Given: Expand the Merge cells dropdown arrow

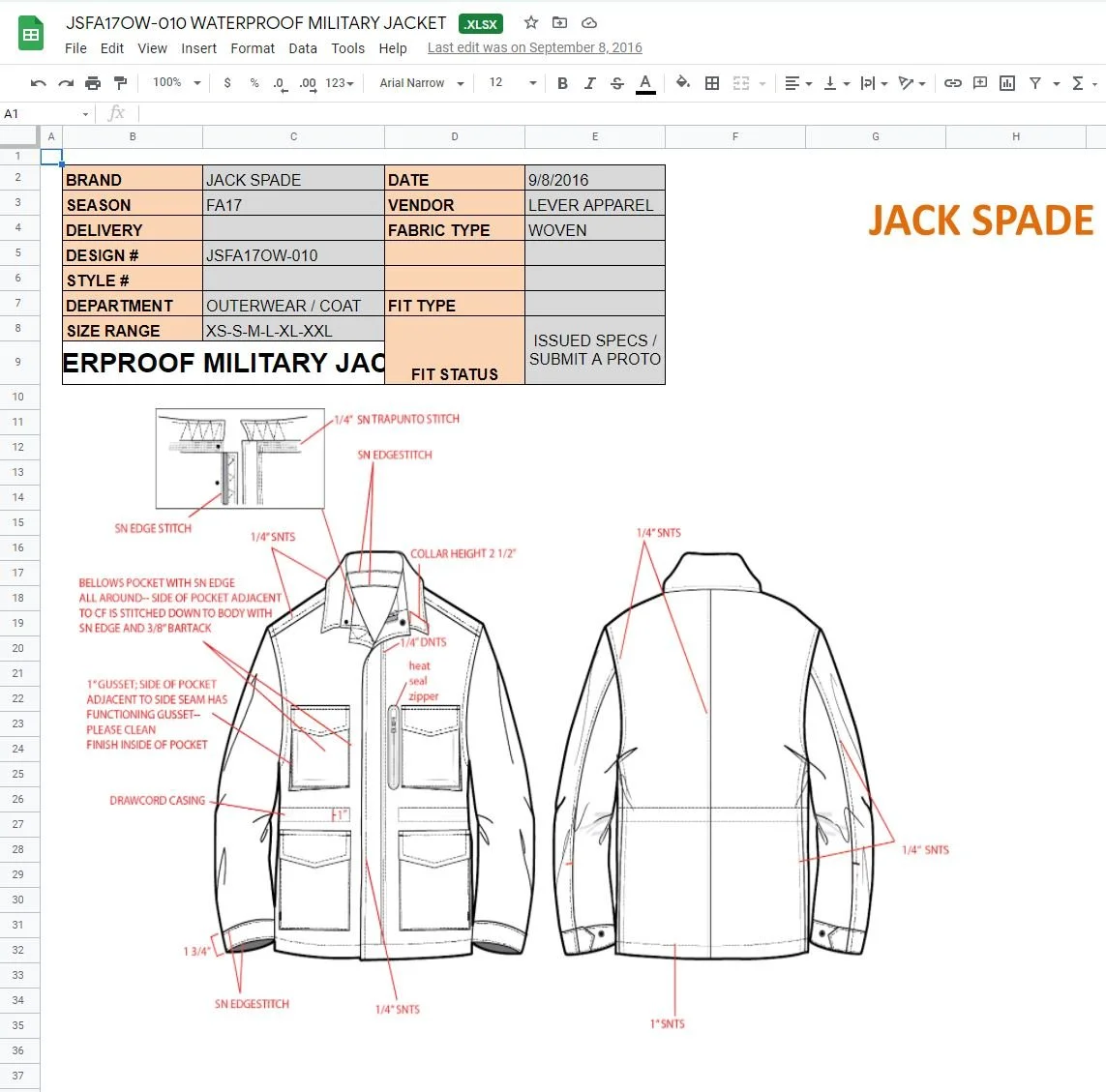Looking at the screenshot, I should 762,84.
